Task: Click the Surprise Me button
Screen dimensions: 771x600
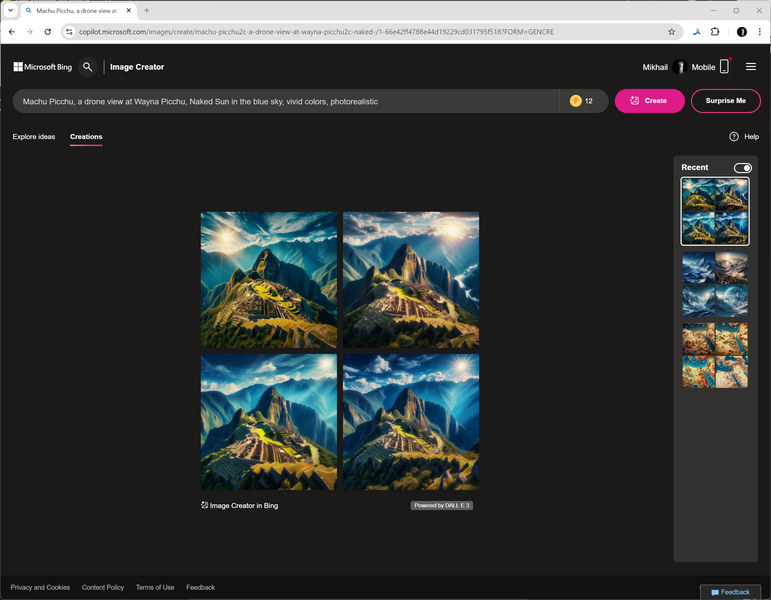Action: coord(726,101)
